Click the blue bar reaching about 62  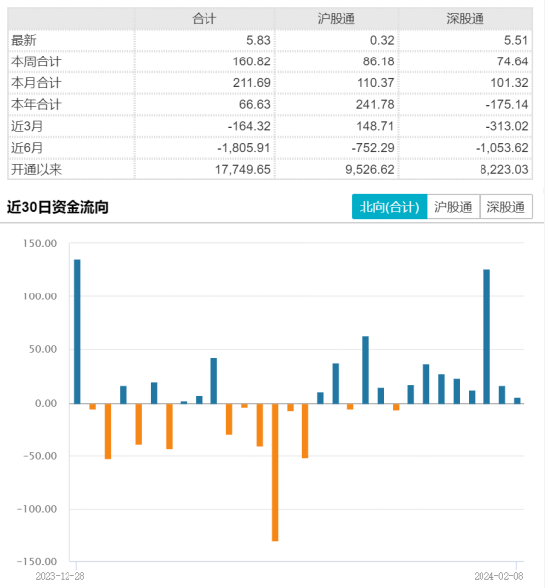(365, 370)
